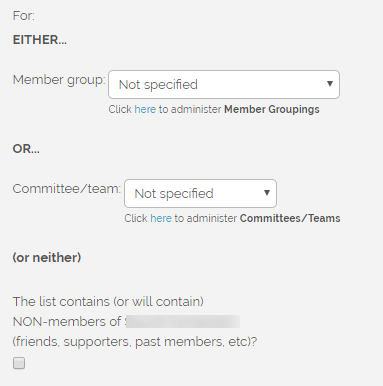
Task: Click the '(or neither)' heading
Action: (47, 258)
